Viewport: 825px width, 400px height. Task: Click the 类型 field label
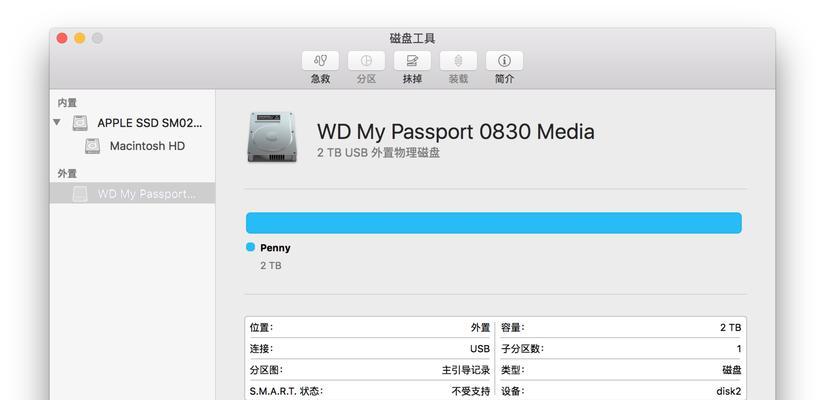[x=512, y=370]
